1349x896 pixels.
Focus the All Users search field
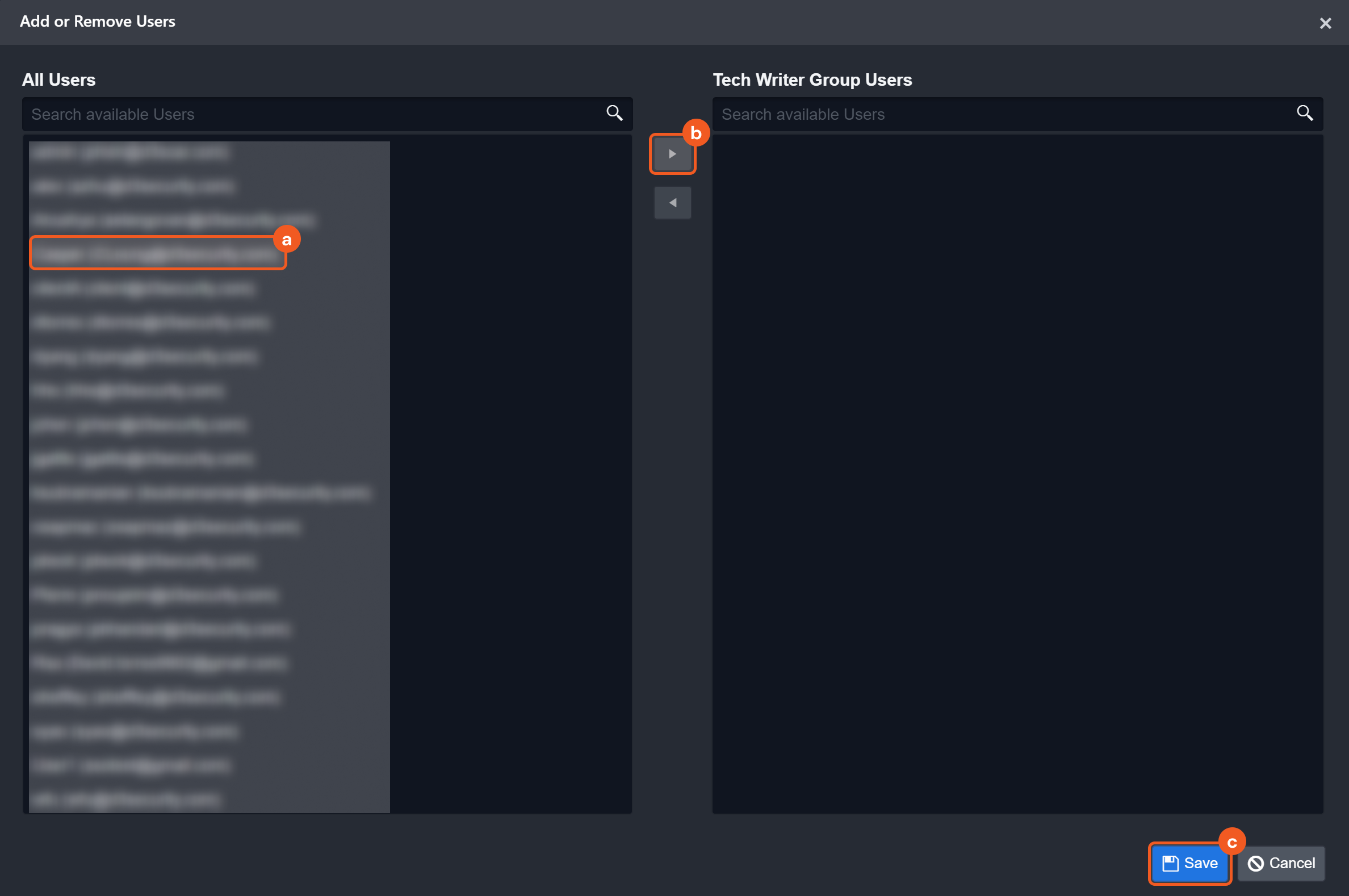314,114
